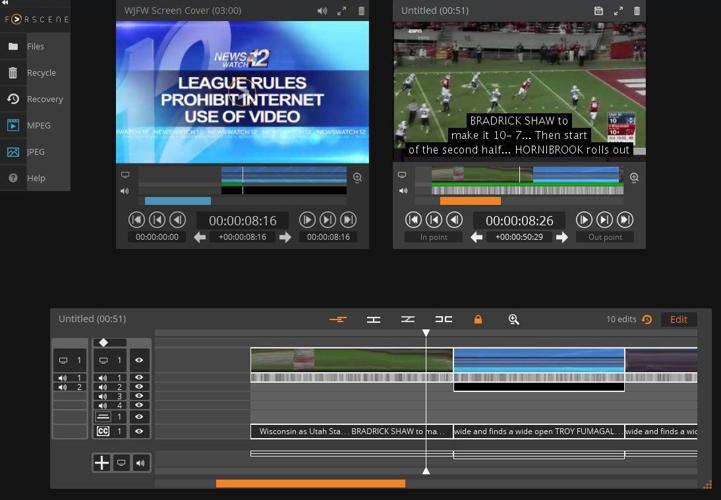This screenshot has width=721, height=500.
Task: Jump to end in WJFW Screen Cover player
Action: click(348, 220)
